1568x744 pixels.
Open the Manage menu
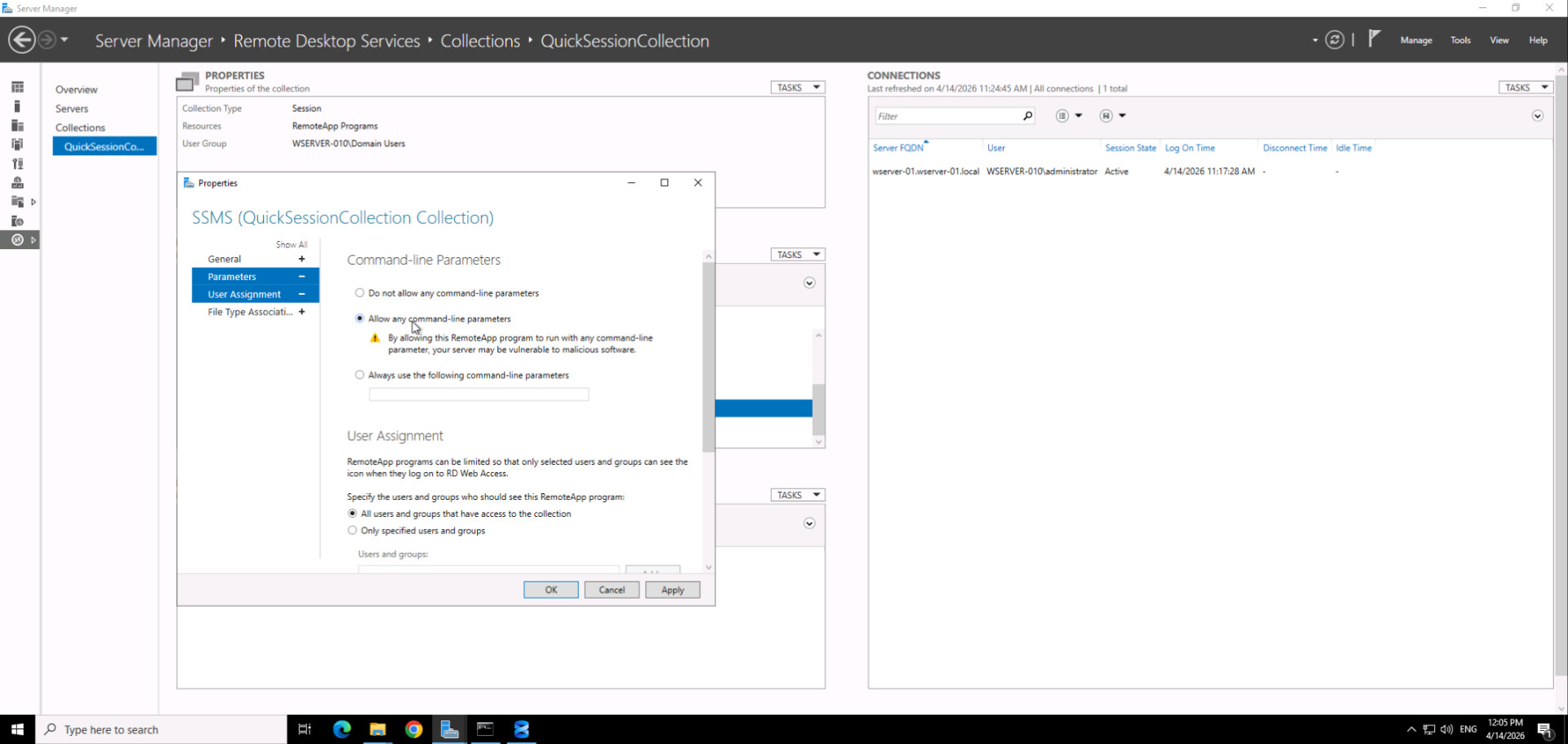pyautogui.click(x=1415, y=40)
